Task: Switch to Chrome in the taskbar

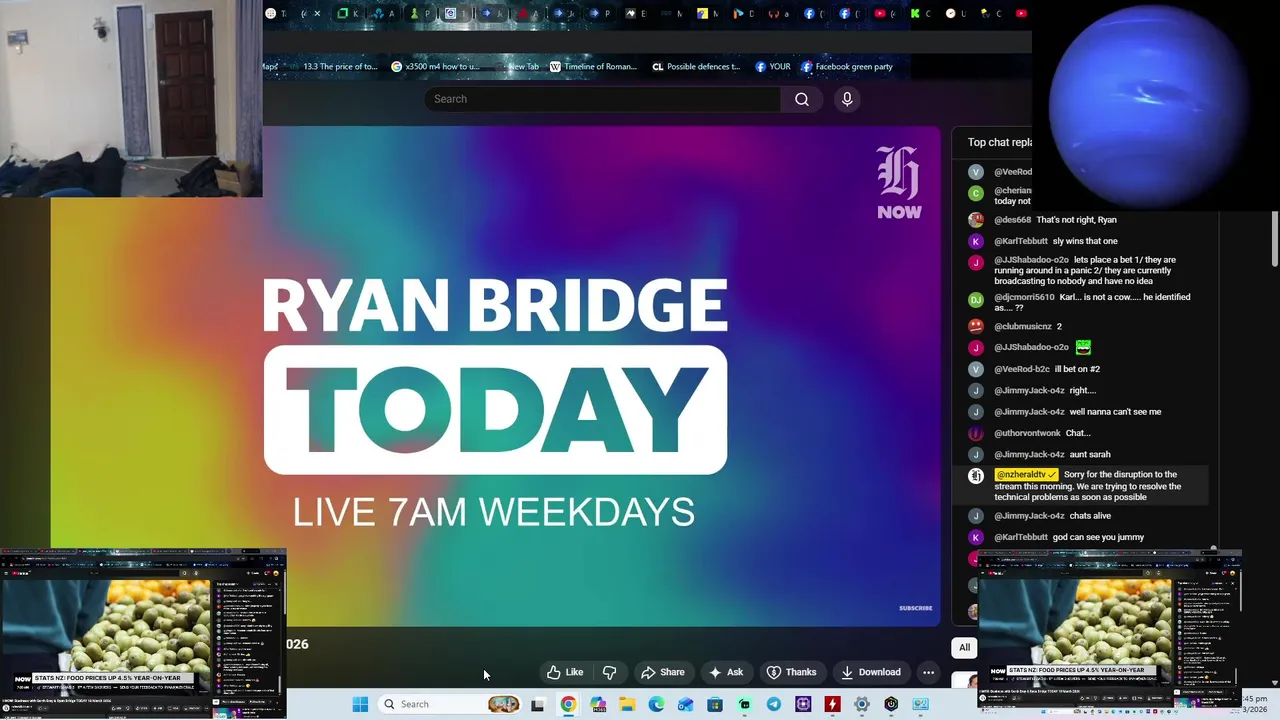Action: (568, 704)
